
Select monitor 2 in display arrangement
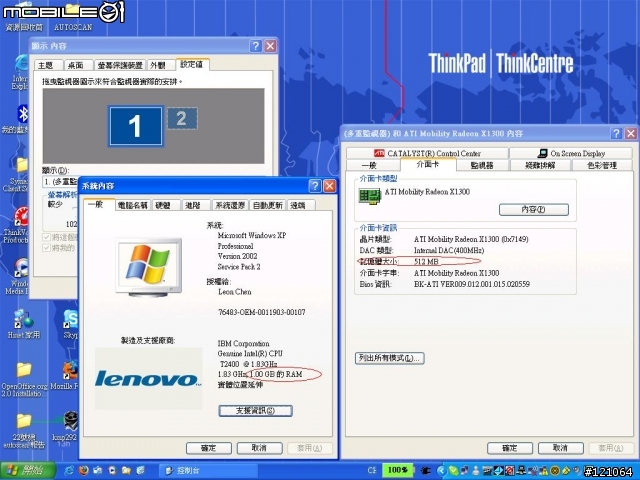(x=182, y=118)
